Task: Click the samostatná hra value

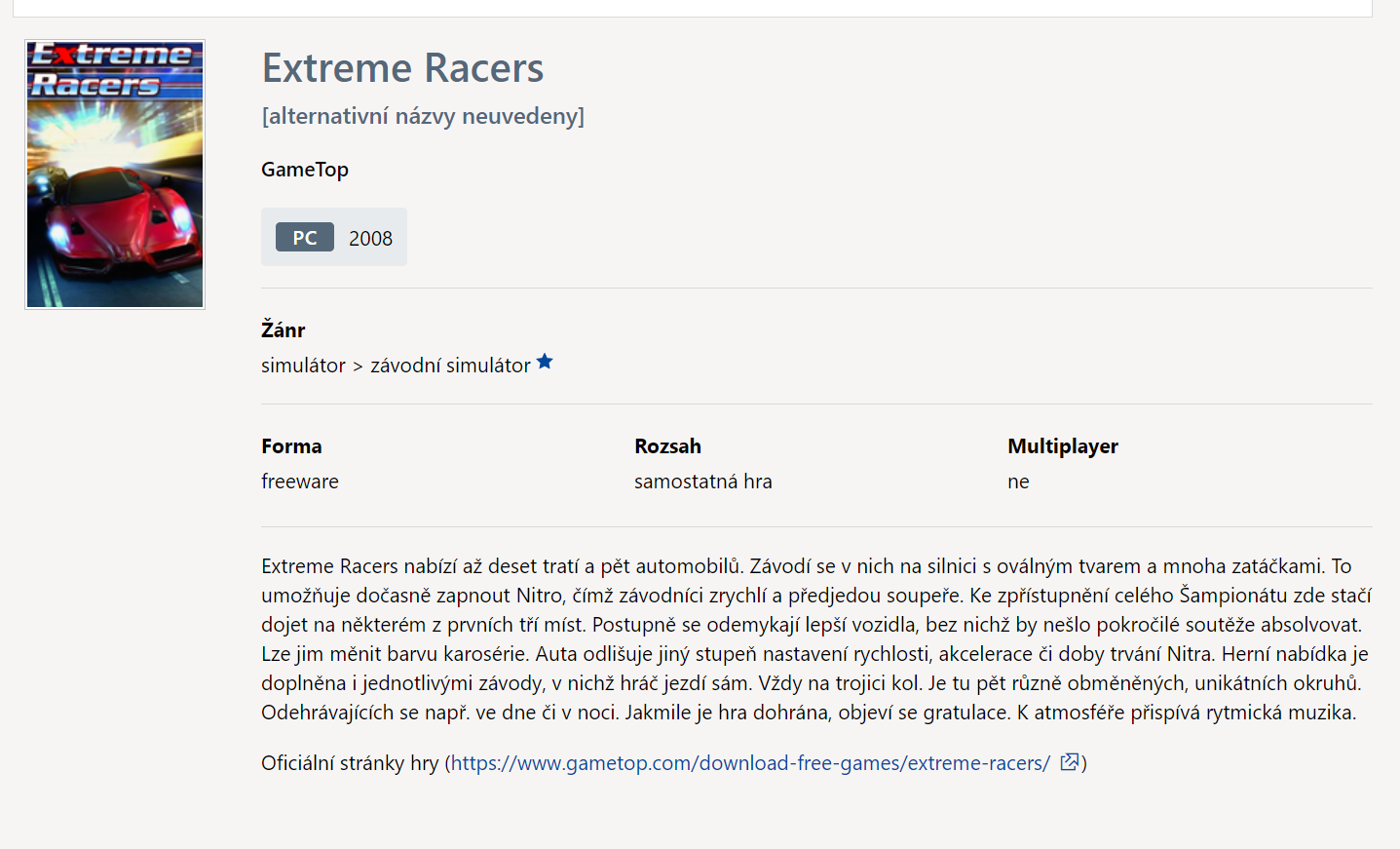Action: (703, 482)
